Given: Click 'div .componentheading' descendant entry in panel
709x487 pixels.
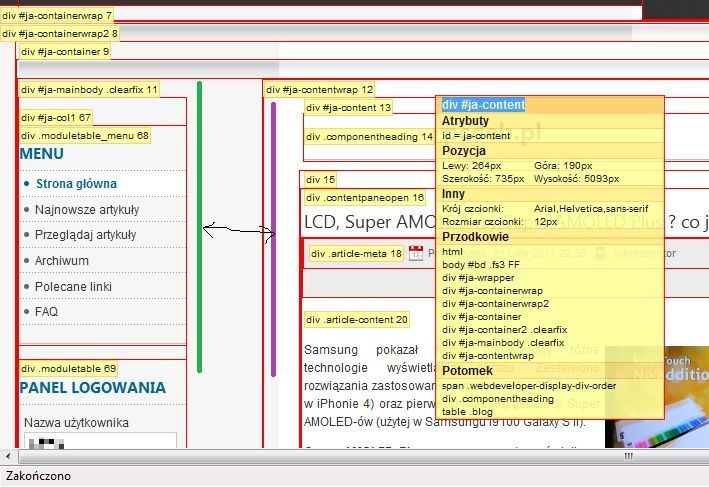Looking at the screenshot, I should (x=497, y=399).
